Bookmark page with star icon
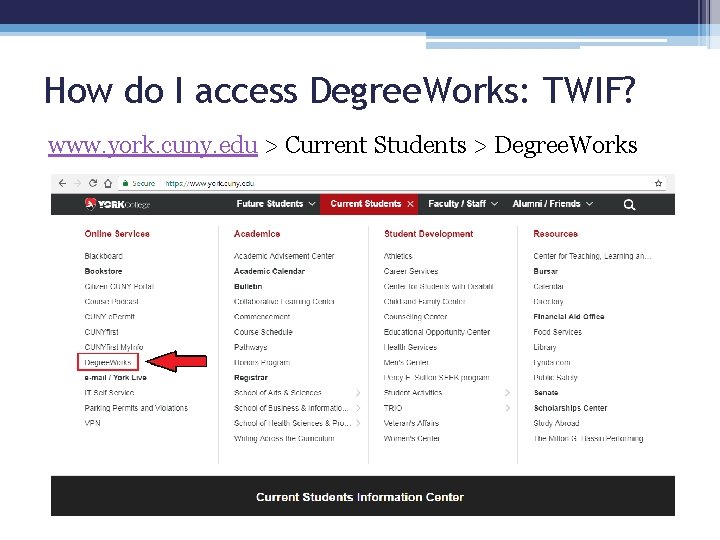The width and height of the screenshot is (720, 540). point(658,183)
